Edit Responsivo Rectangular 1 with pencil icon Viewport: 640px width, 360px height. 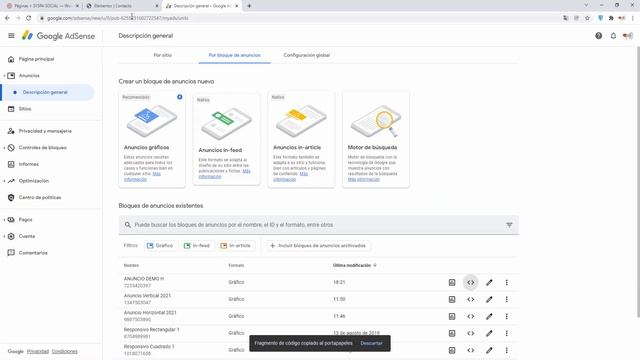(x=489, y=333)
